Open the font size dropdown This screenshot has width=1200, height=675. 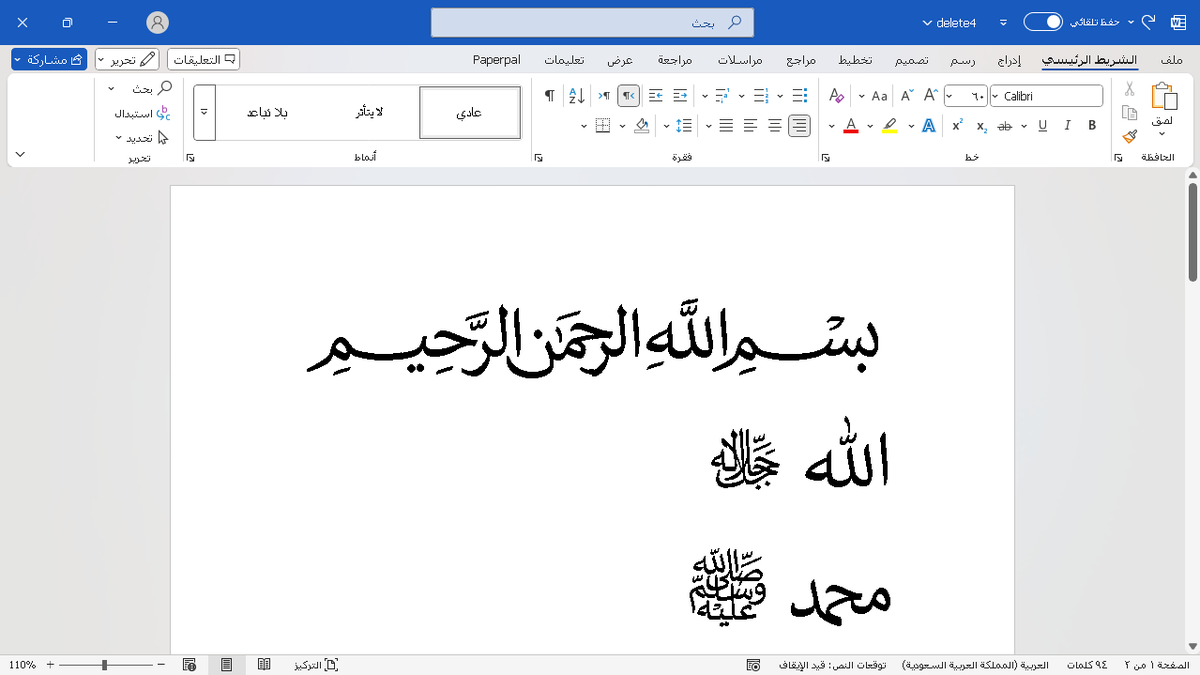[x=950, y=96]
